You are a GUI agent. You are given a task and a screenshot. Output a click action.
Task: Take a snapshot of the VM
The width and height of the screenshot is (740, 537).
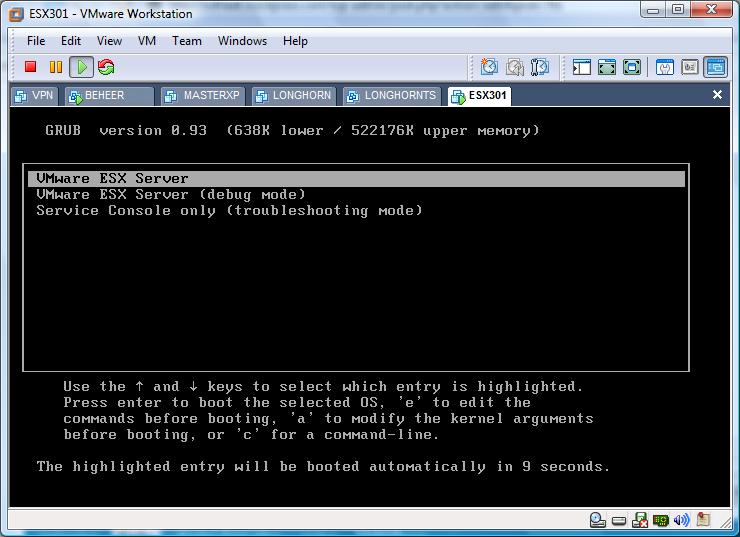(489, 67)
